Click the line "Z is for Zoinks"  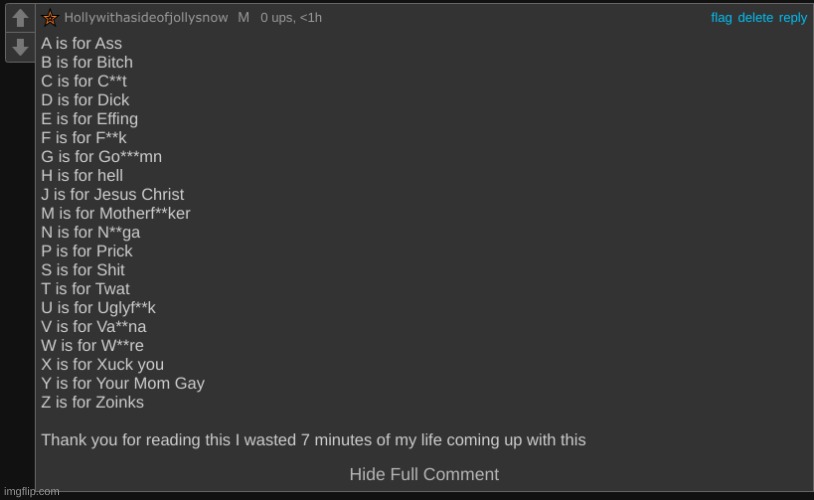pyautogui.click(x=92, y=402)
